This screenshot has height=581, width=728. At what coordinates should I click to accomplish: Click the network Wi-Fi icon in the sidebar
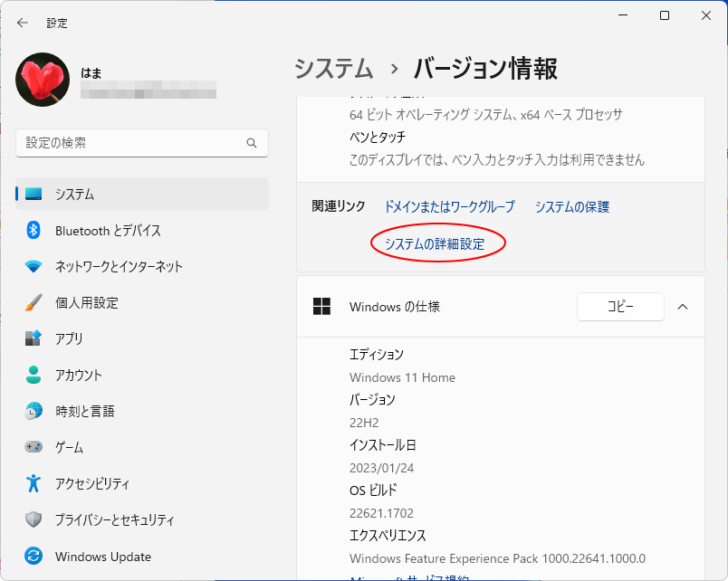click(x=33, y=267)
